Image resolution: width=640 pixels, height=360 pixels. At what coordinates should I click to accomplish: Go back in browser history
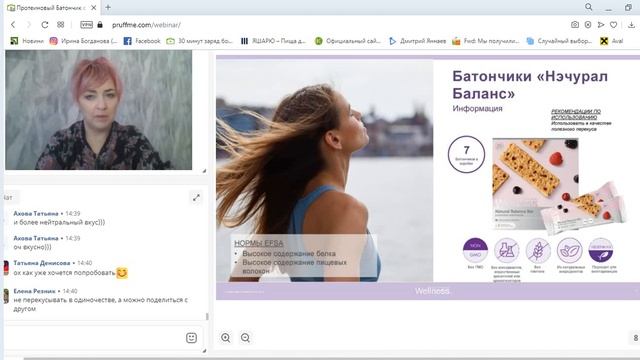[13, 25]
